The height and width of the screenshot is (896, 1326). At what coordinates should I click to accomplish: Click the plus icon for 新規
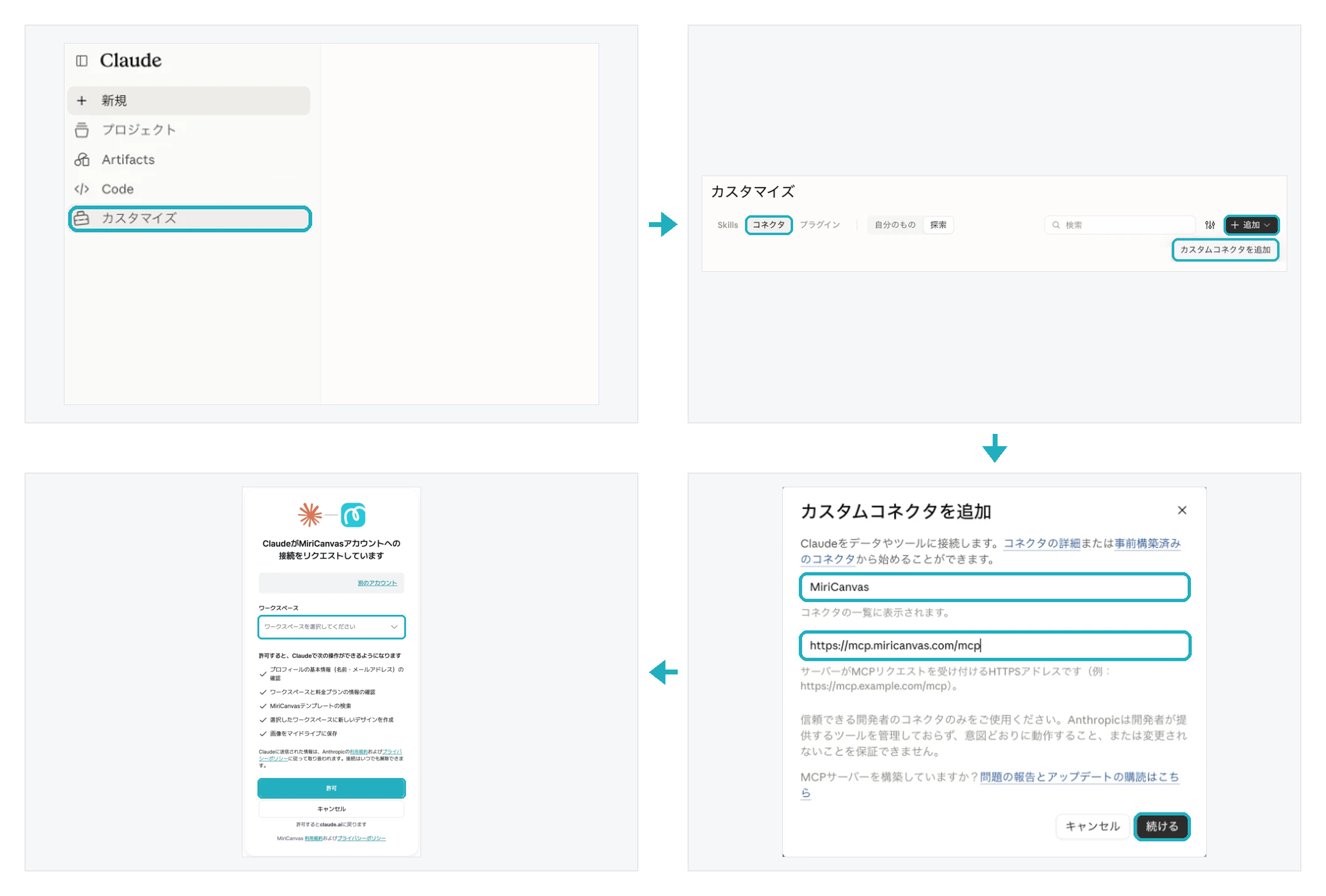point(82,101)
